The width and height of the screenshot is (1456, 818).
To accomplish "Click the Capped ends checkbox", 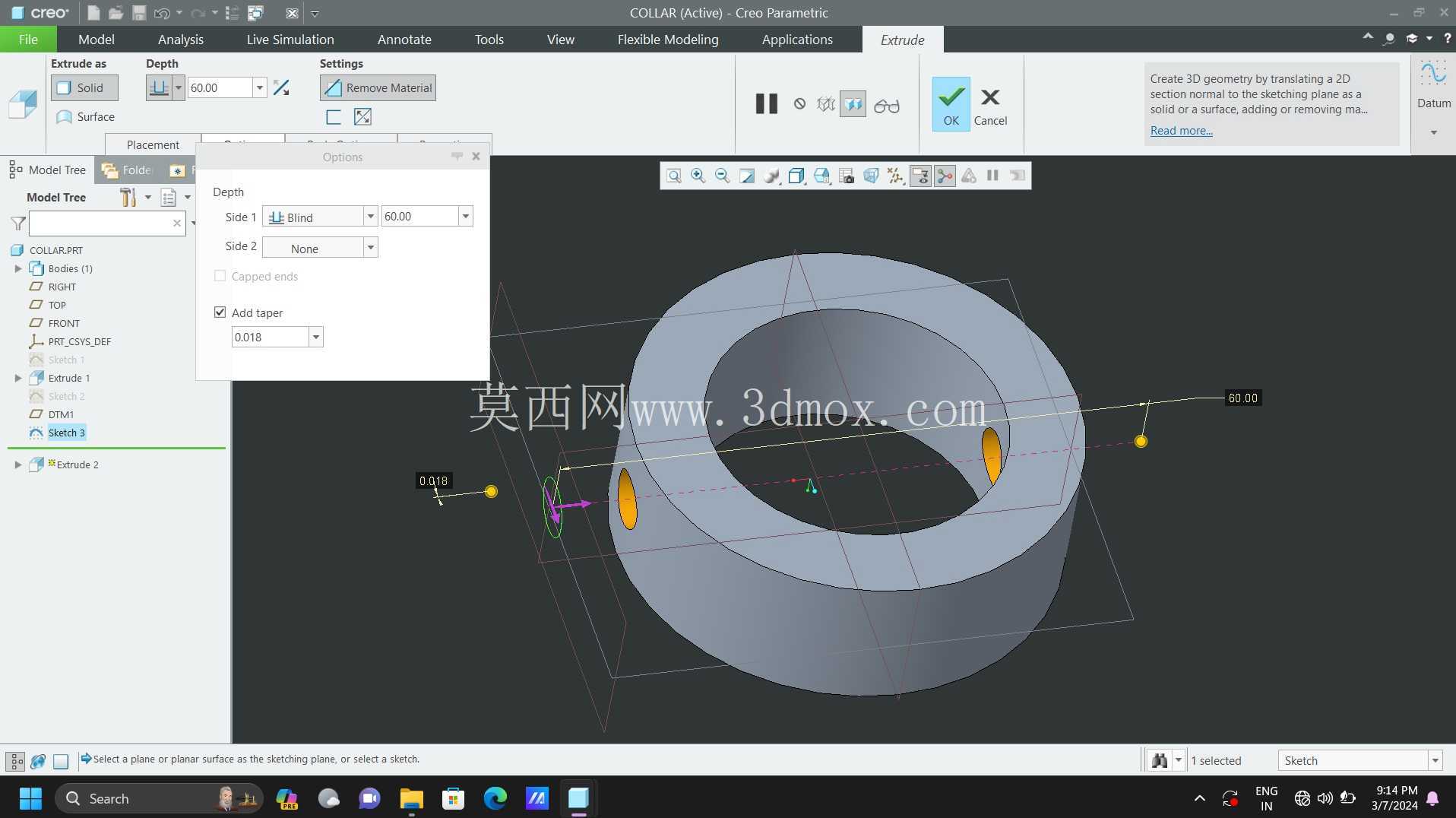I will 220,276.
